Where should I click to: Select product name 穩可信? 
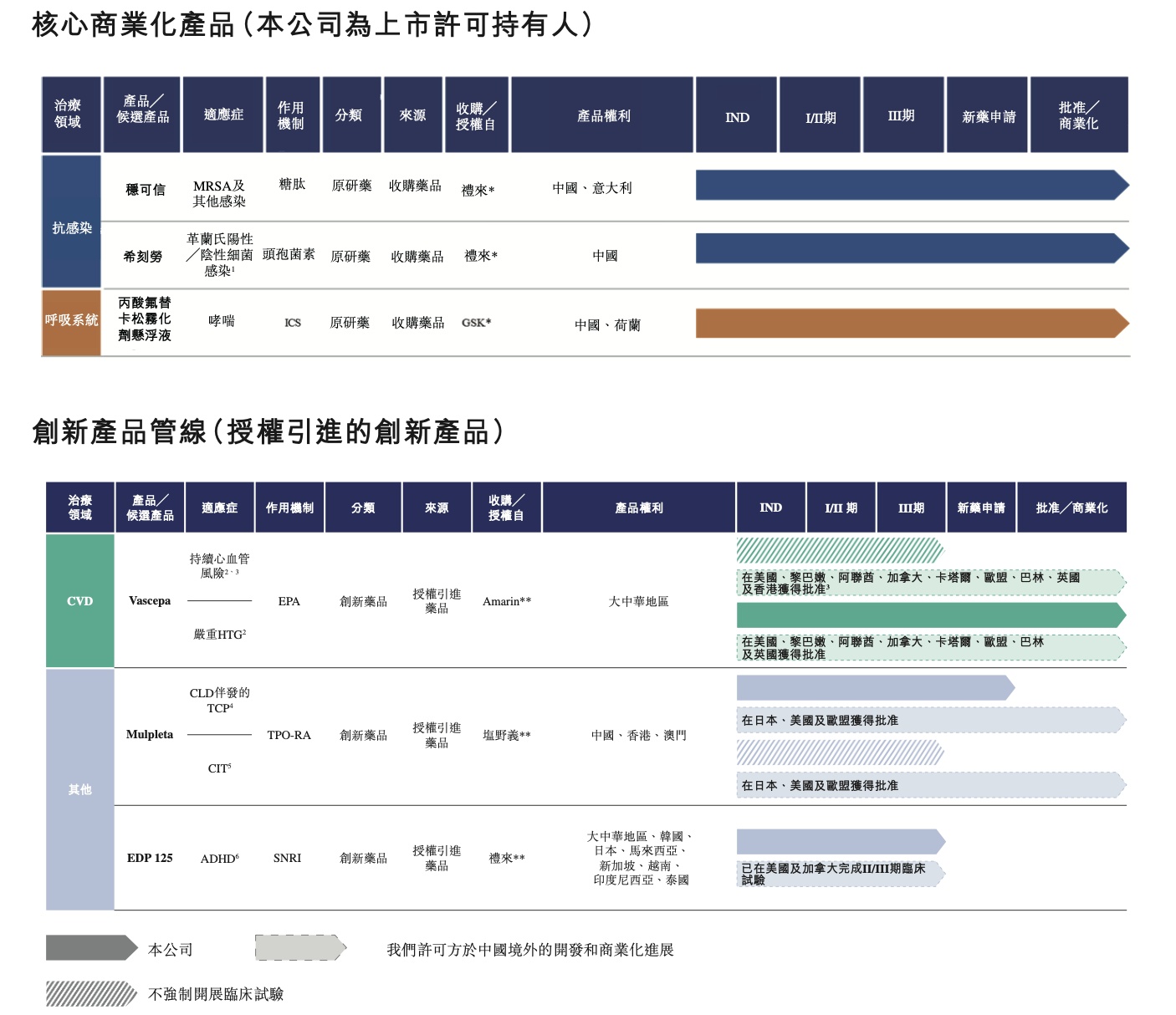tap(146, 190)
